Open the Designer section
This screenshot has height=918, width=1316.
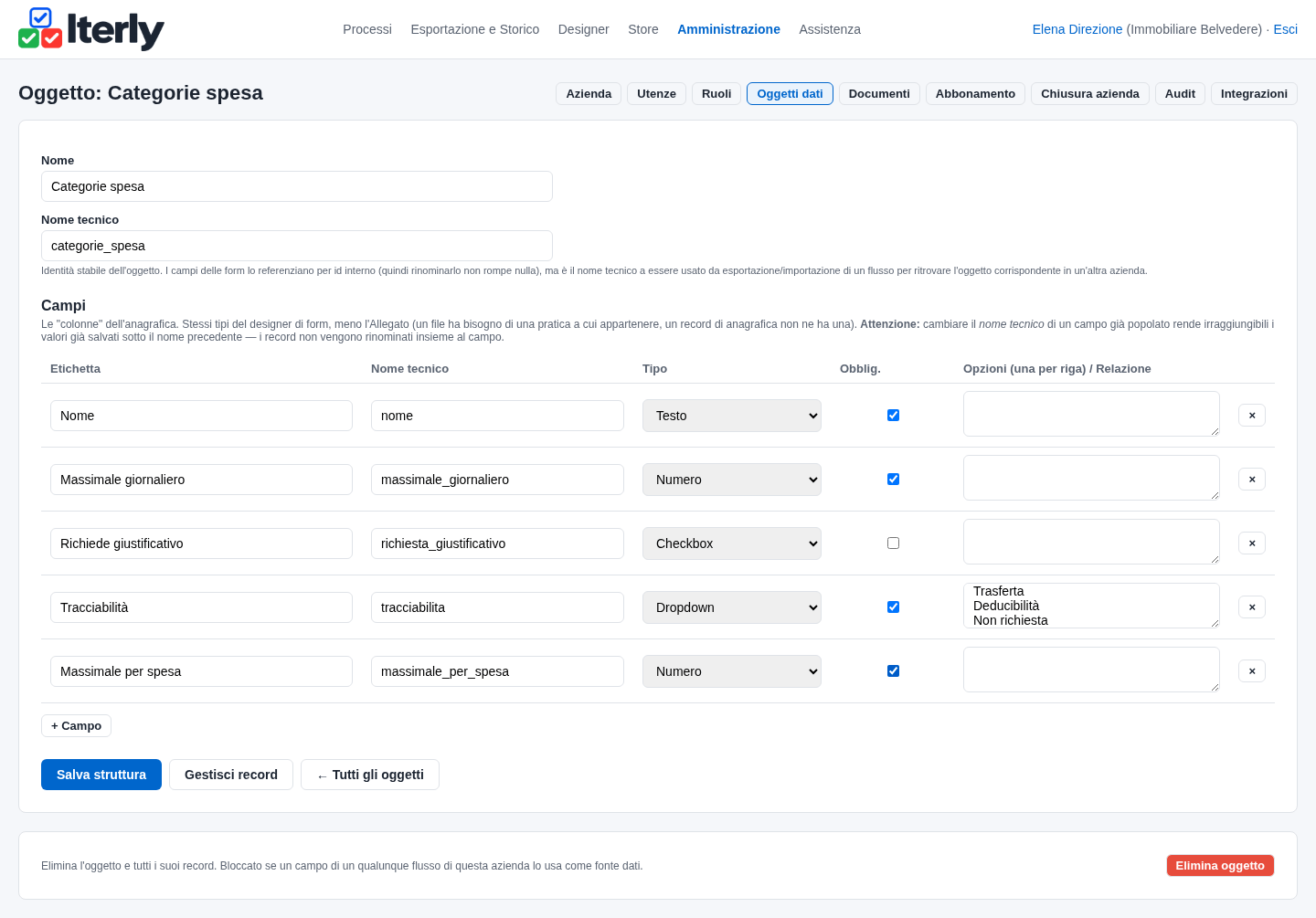pyautogui.click(x=584, y=29)
